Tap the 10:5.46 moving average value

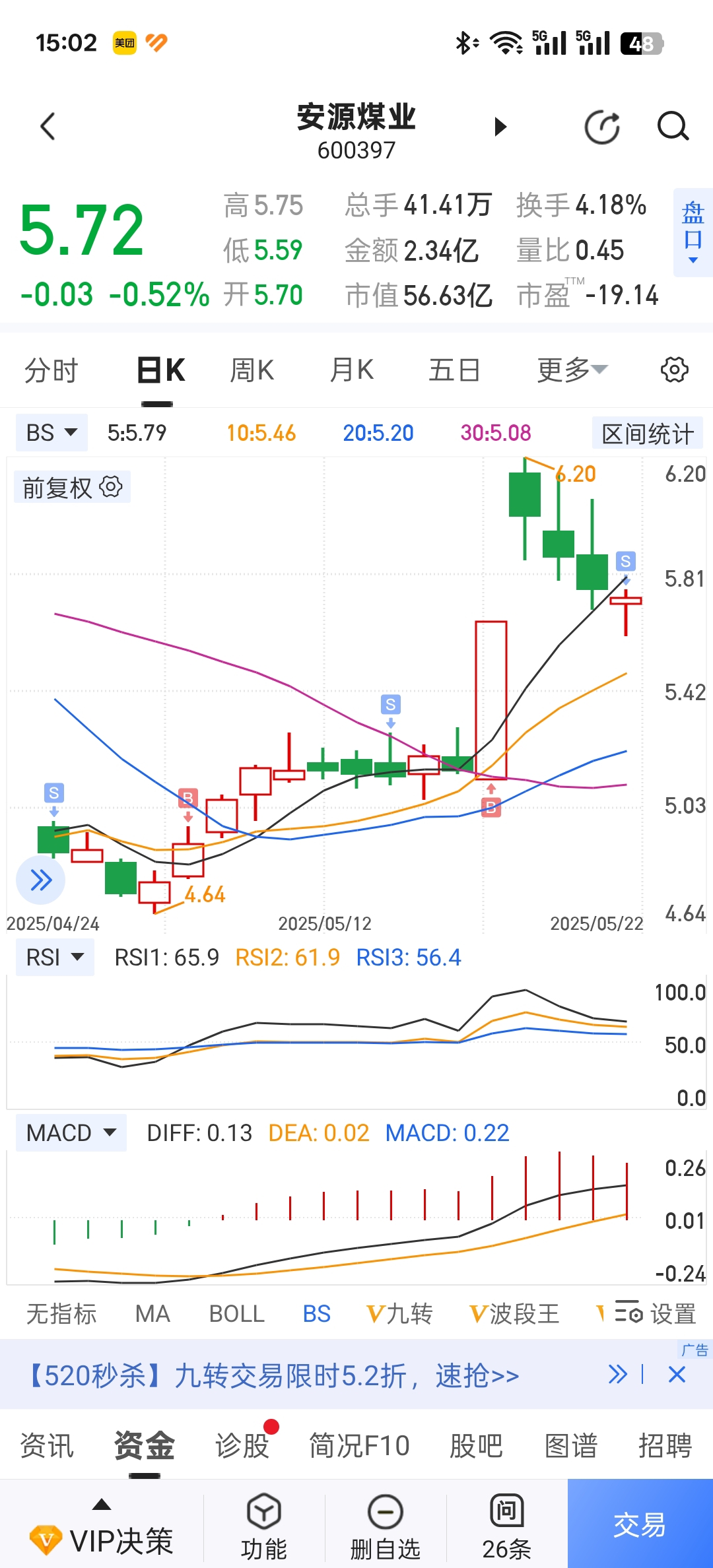[261, 433]
